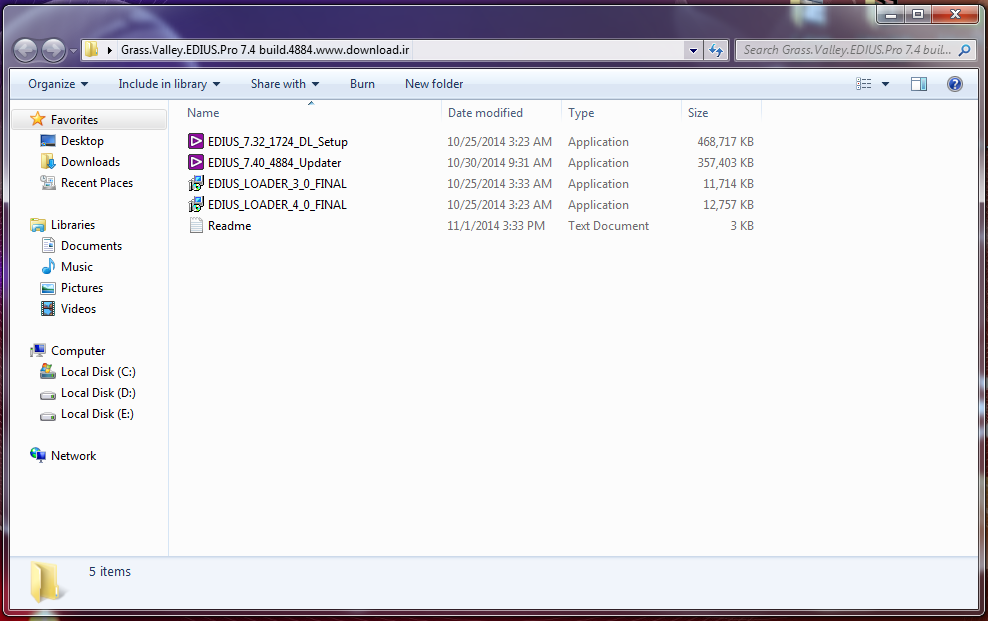Select EDIUS_7.40_4884_Updater file icon
The image size is (988, 621).
[x=196, y=162]
